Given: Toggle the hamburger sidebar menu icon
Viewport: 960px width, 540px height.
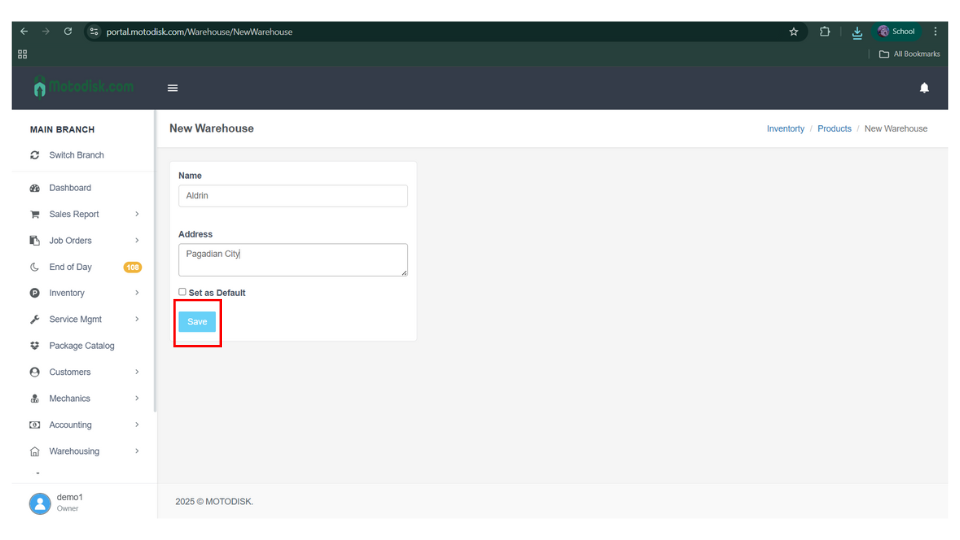Looking at the screenshot, I should tap(172, 88).
